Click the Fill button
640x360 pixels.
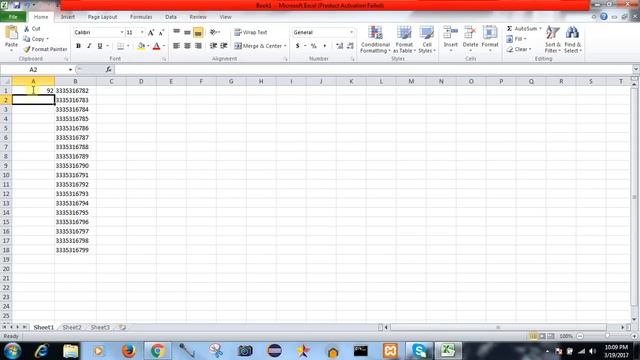(516, 39)
